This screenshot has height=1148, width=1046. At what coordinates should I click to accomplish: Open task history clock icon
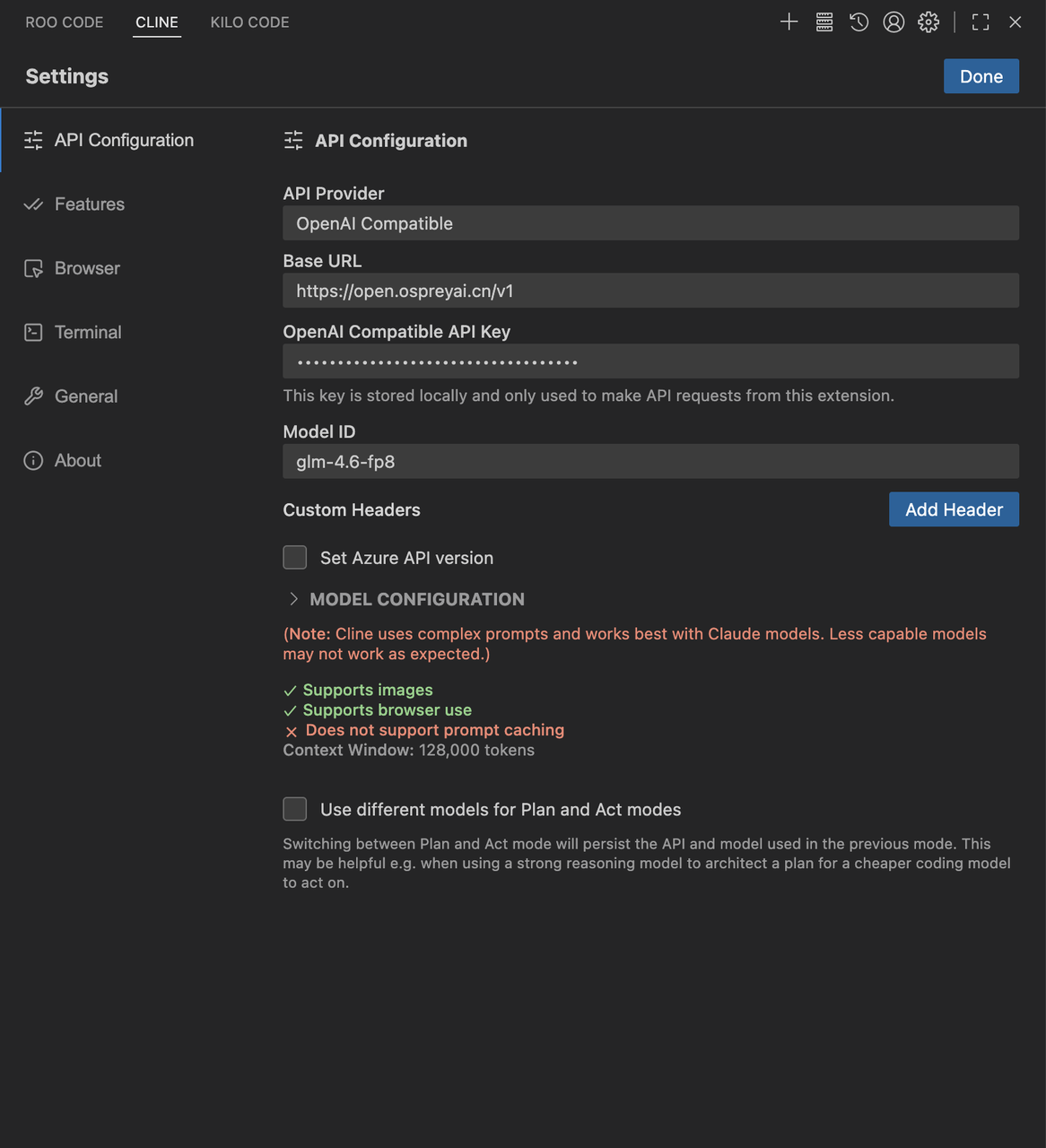pos(859,22)
